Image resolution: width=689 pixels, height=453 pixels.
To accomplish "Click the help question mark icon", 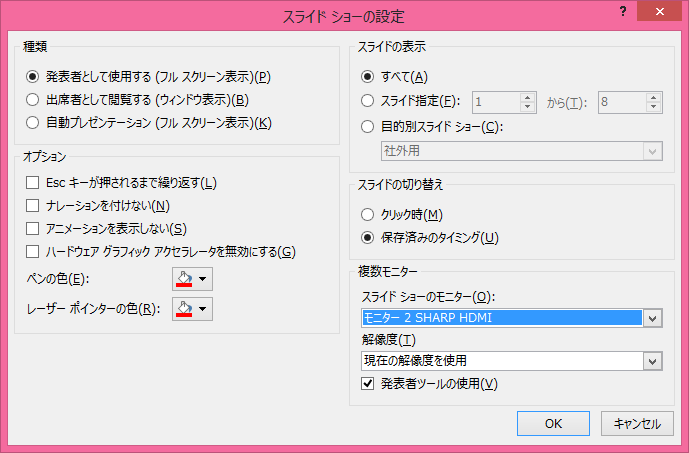I will pyautogui.click(x=623, y=10).
